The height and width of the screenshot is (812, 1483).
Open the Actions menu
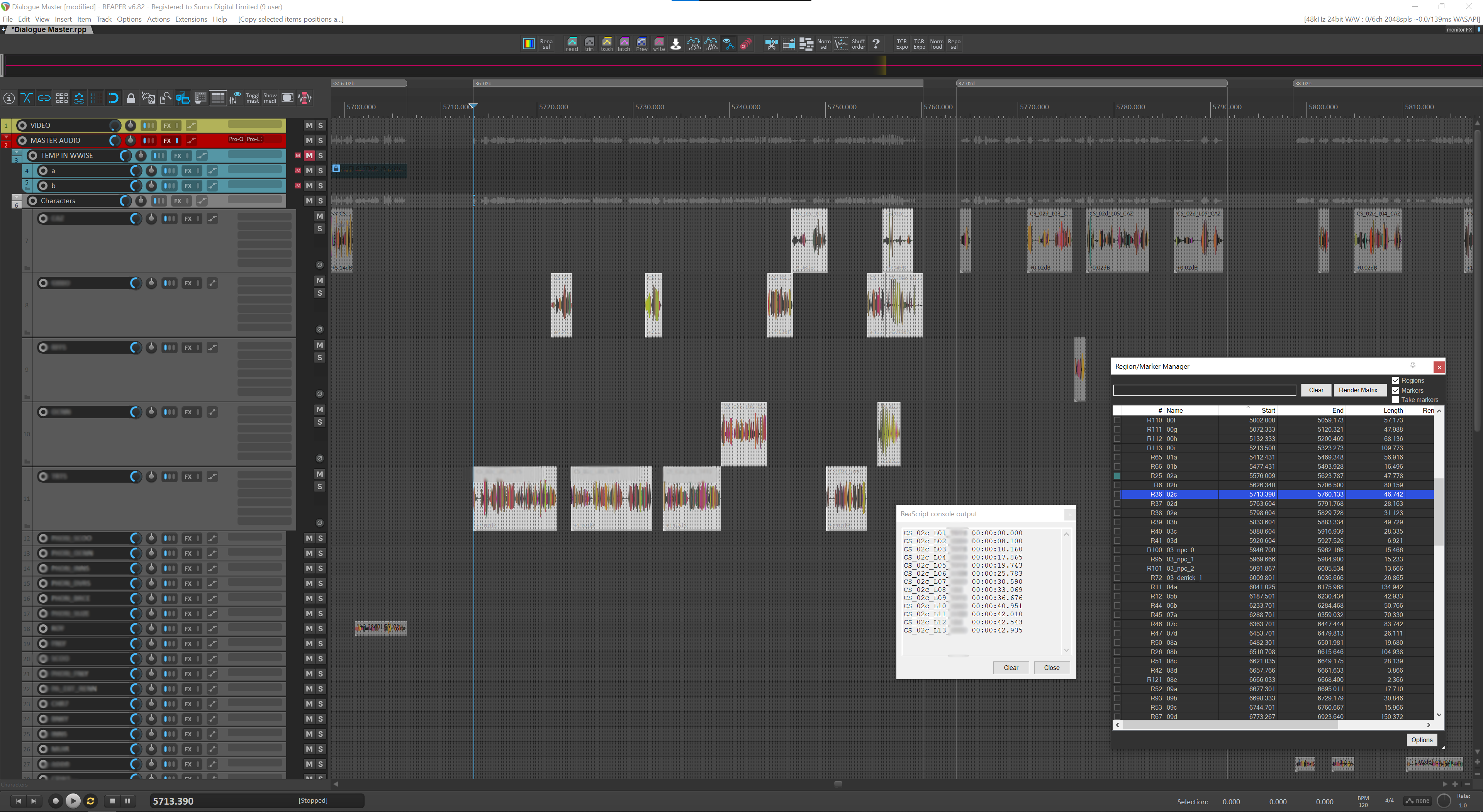pyautogui.click(x=158, y=19)
